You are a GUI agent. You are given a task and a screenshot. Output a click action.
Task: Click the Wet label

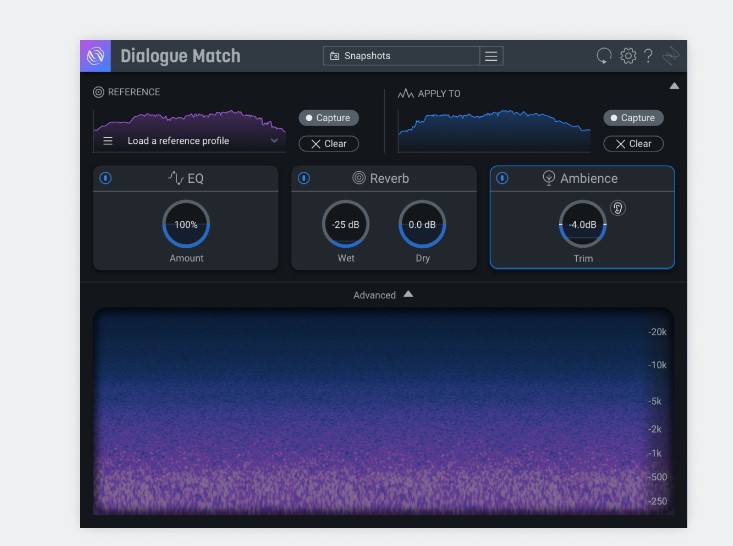(x=346, y=258)
